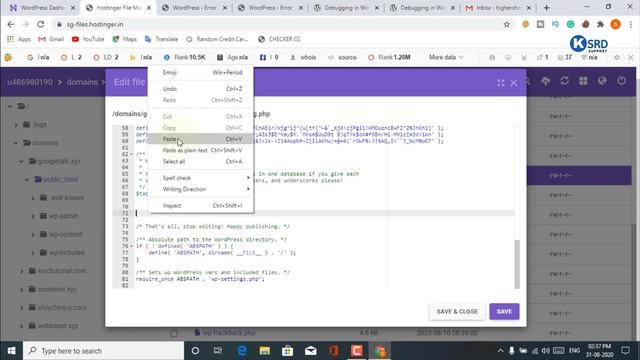This screenshot has width=640, height=360.
Task: Switch to the WordPress Dashboard tab
Action: [x=43, y=8]
